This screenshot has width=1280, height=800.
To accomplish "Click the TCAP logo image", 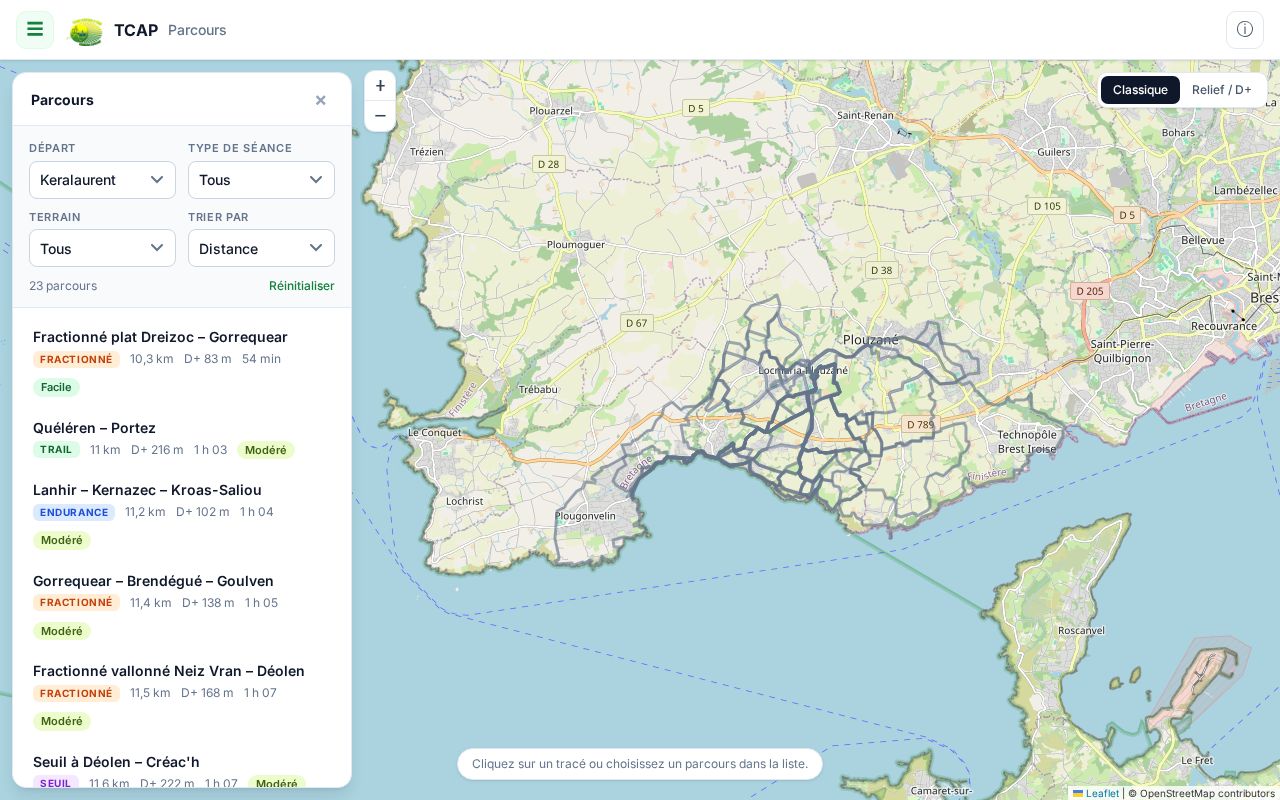I will click(86, 31).
